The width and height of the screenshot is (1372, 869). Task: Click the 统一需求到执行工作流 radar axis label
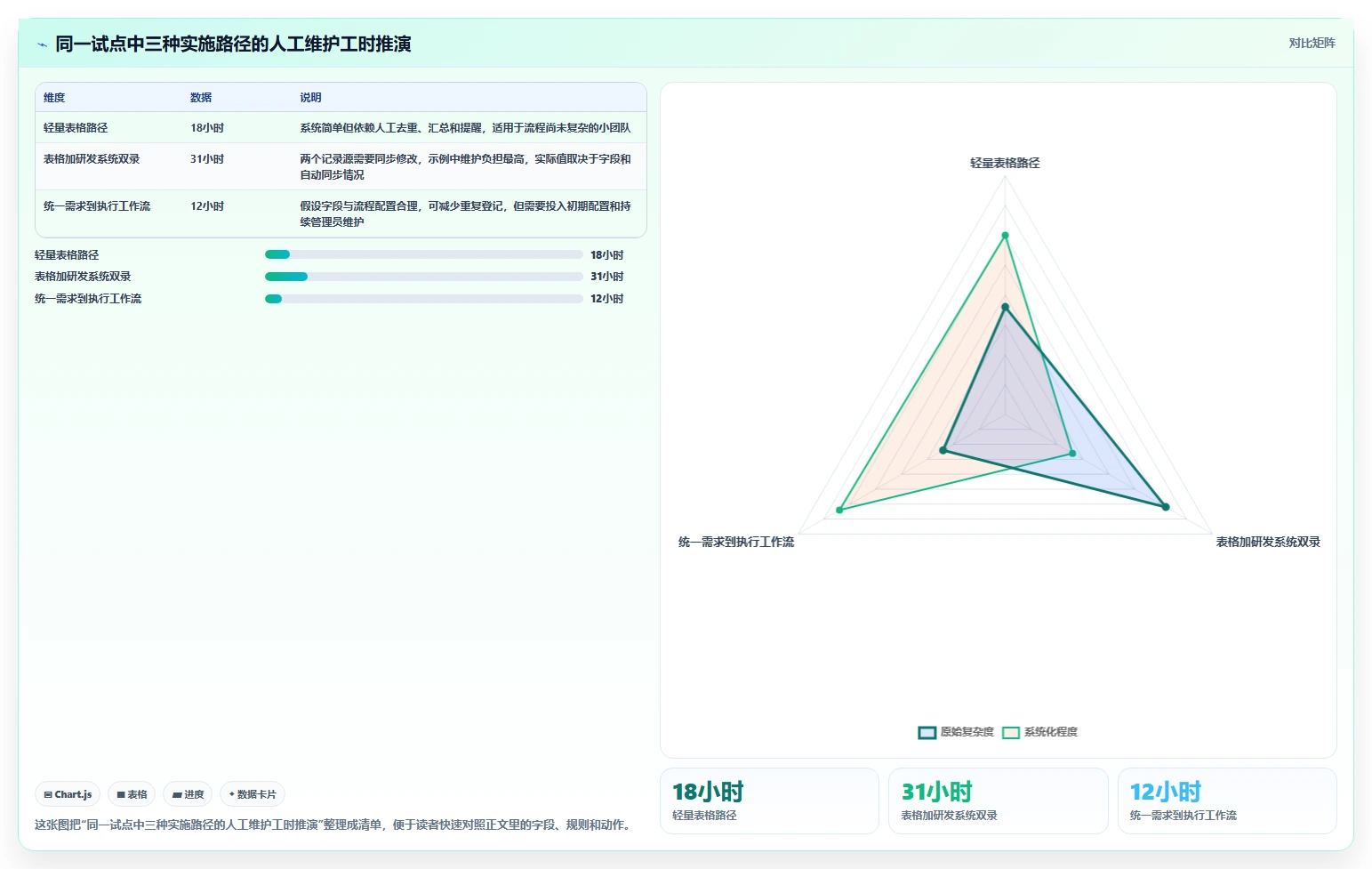coord(736,542)
